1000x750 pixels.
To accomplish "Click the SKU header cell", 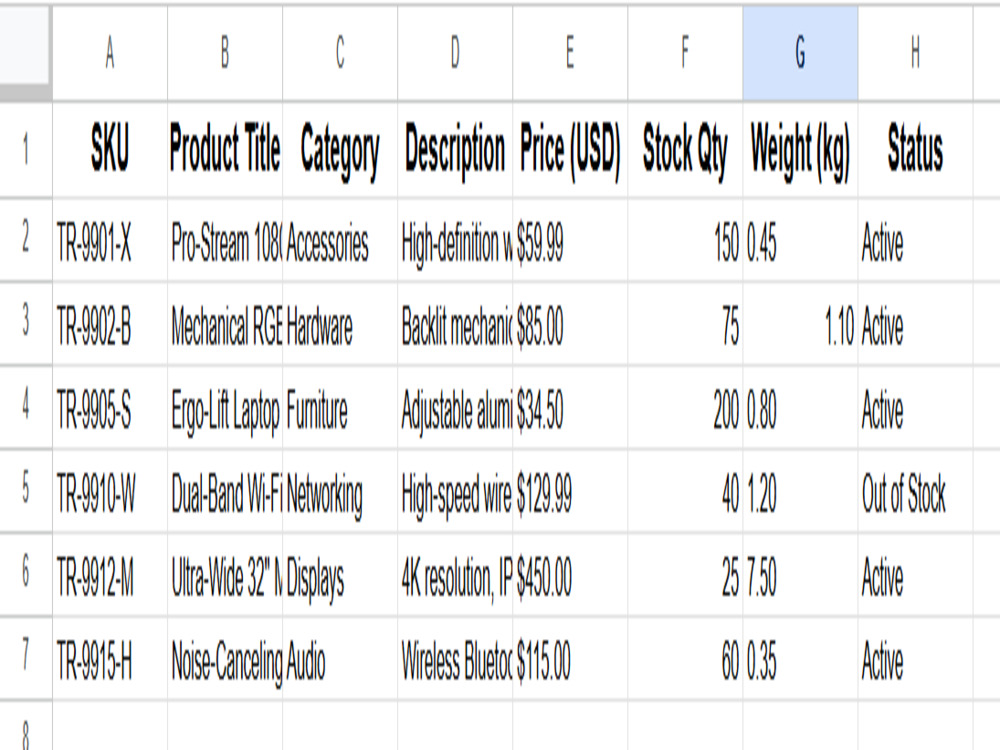I will 110,150.
